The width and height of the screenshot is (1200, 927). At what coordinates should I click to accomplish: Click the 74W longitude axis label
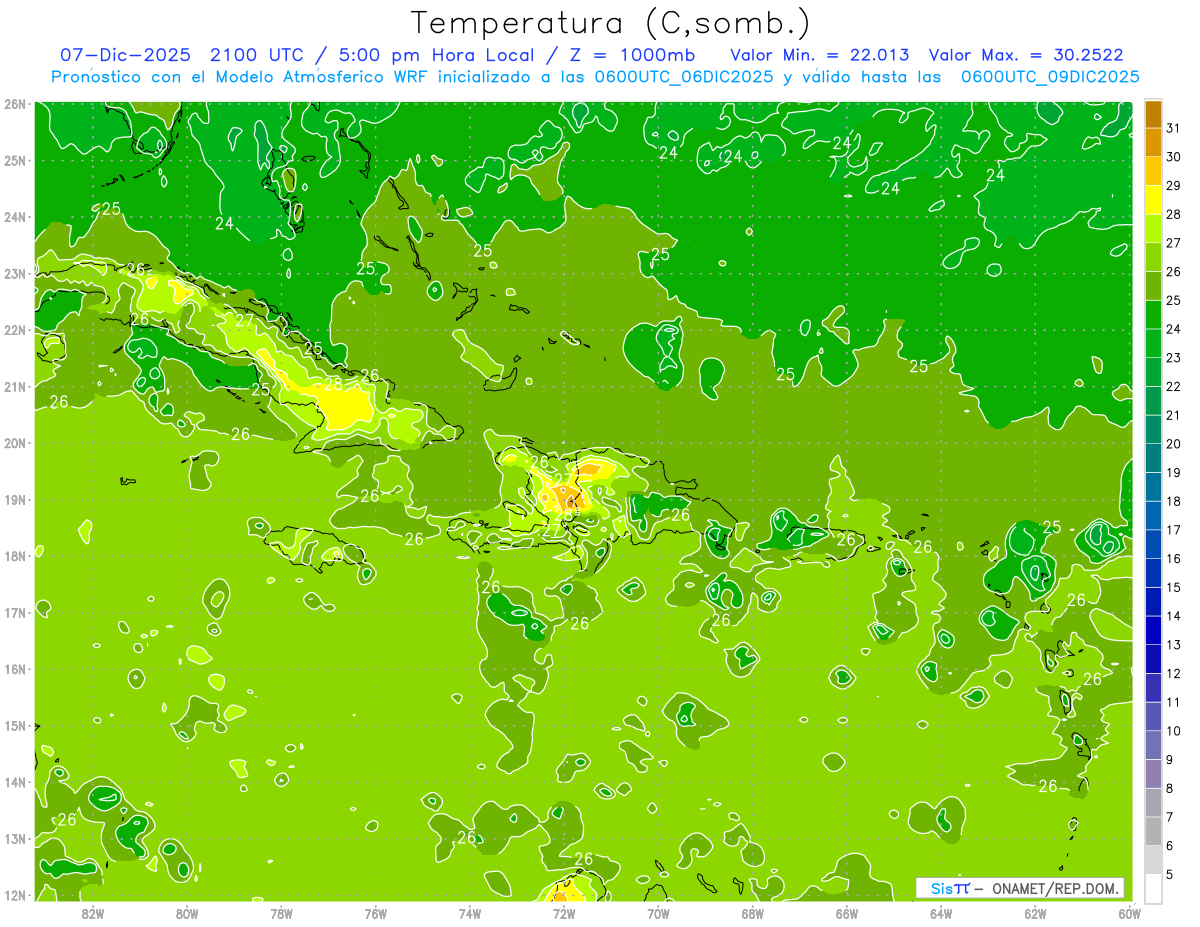470,912
